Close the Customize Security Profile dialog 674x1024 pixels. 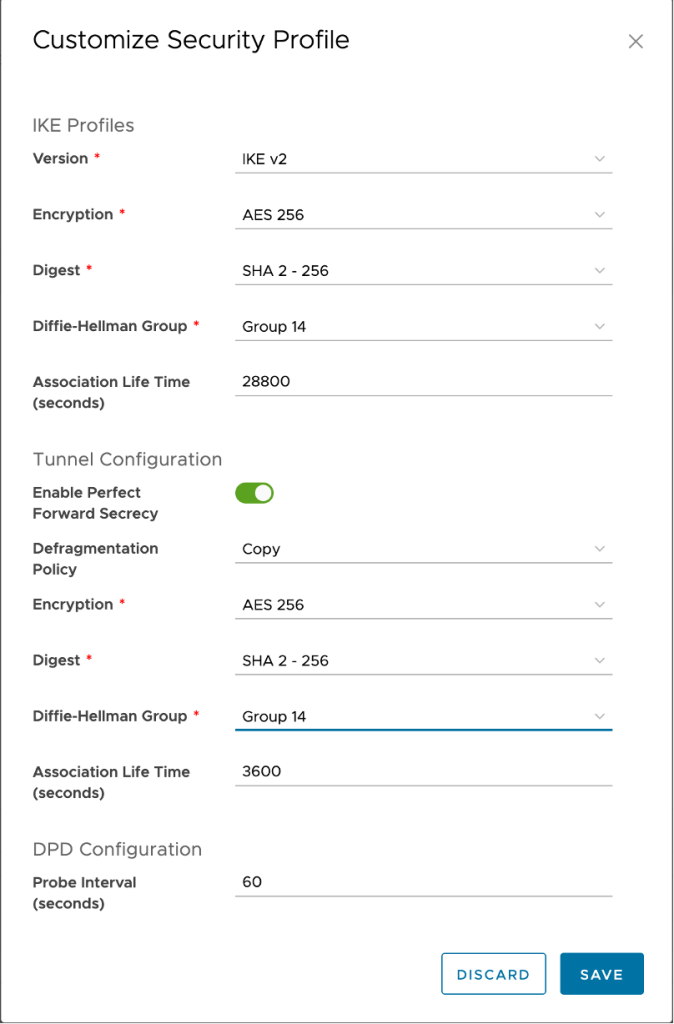click(635, 42)
